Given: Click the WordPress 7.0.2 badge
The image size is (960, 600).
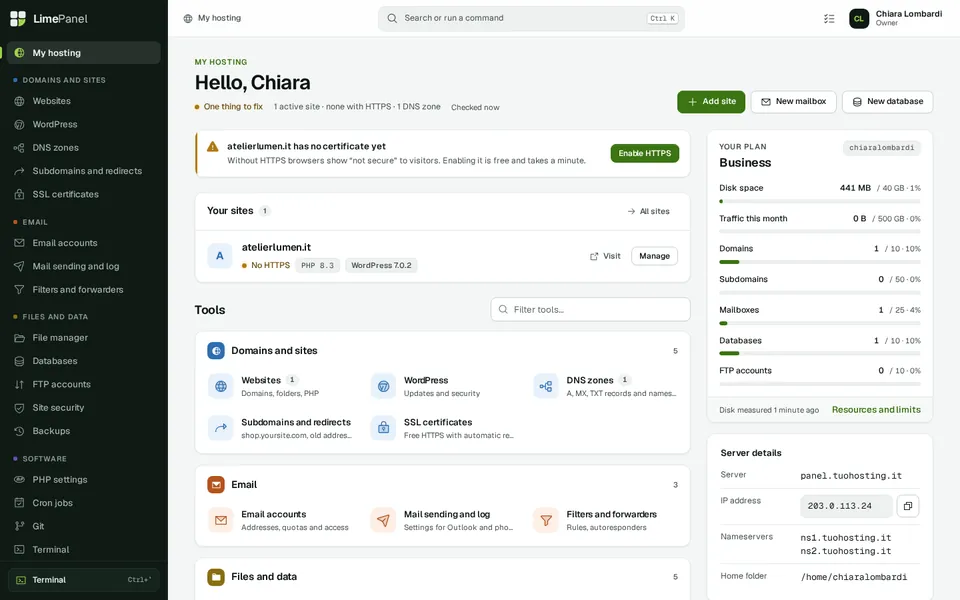Looking at the screenshot, I should (381, 265).
